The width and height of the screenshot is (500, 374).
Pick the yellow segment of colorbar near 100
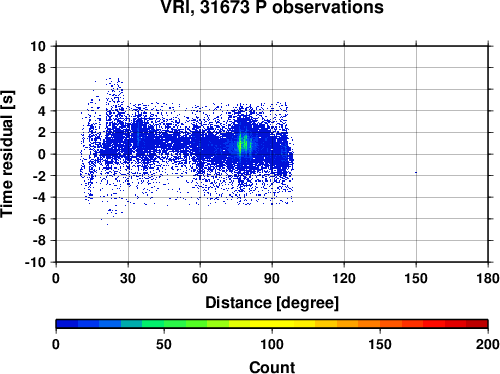272,324
